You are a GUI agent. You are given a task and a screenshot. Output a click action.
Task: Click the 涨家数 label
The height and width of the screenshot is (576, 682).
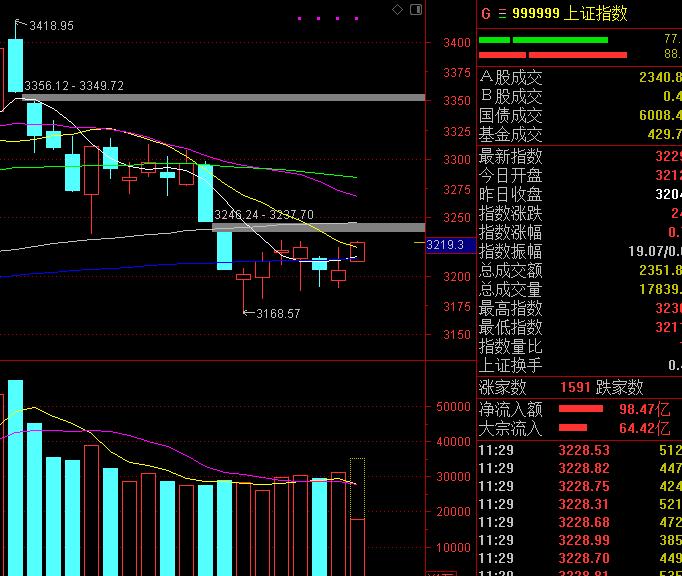coord(503,387)
